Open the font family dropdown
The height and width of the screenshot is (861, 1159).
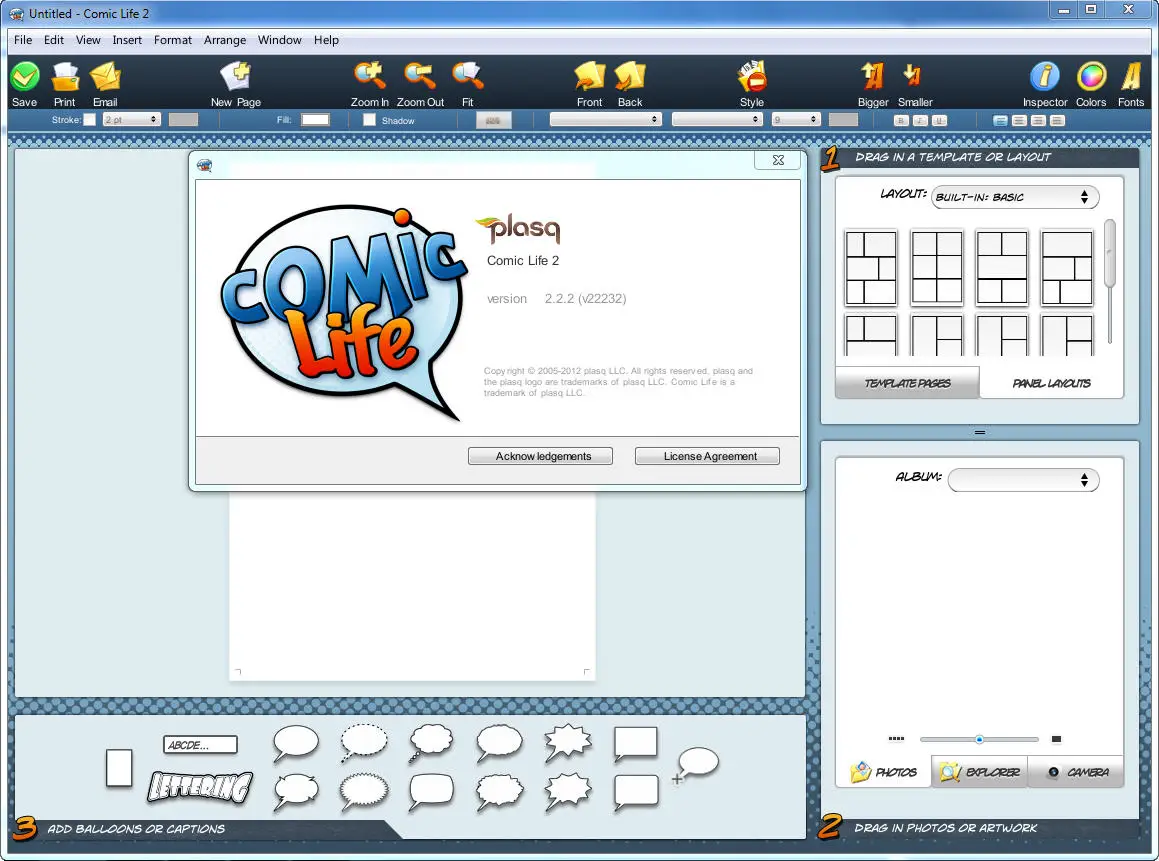tap(605, 120)
